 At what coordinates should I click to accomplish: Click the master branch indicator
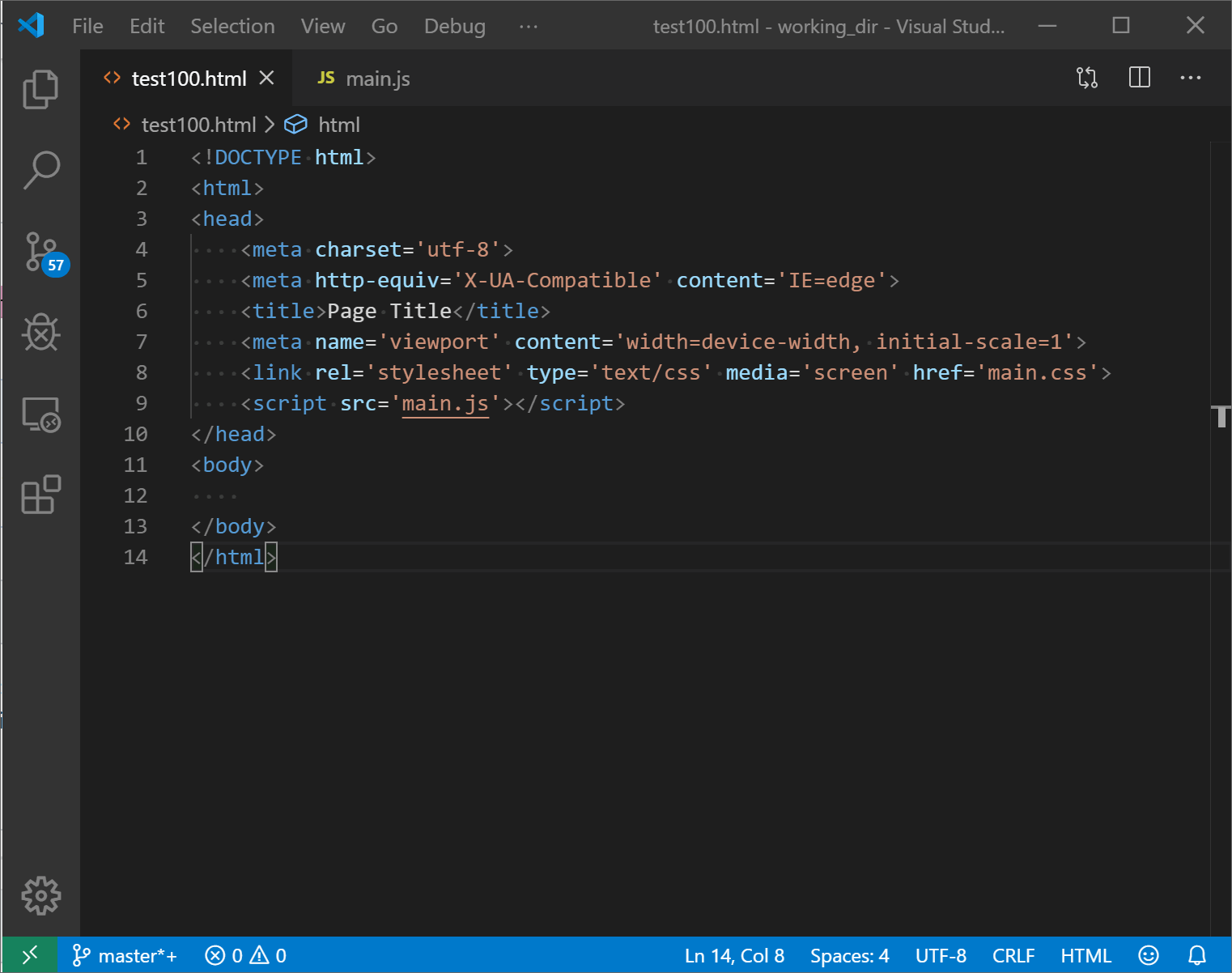pos(124,955)
